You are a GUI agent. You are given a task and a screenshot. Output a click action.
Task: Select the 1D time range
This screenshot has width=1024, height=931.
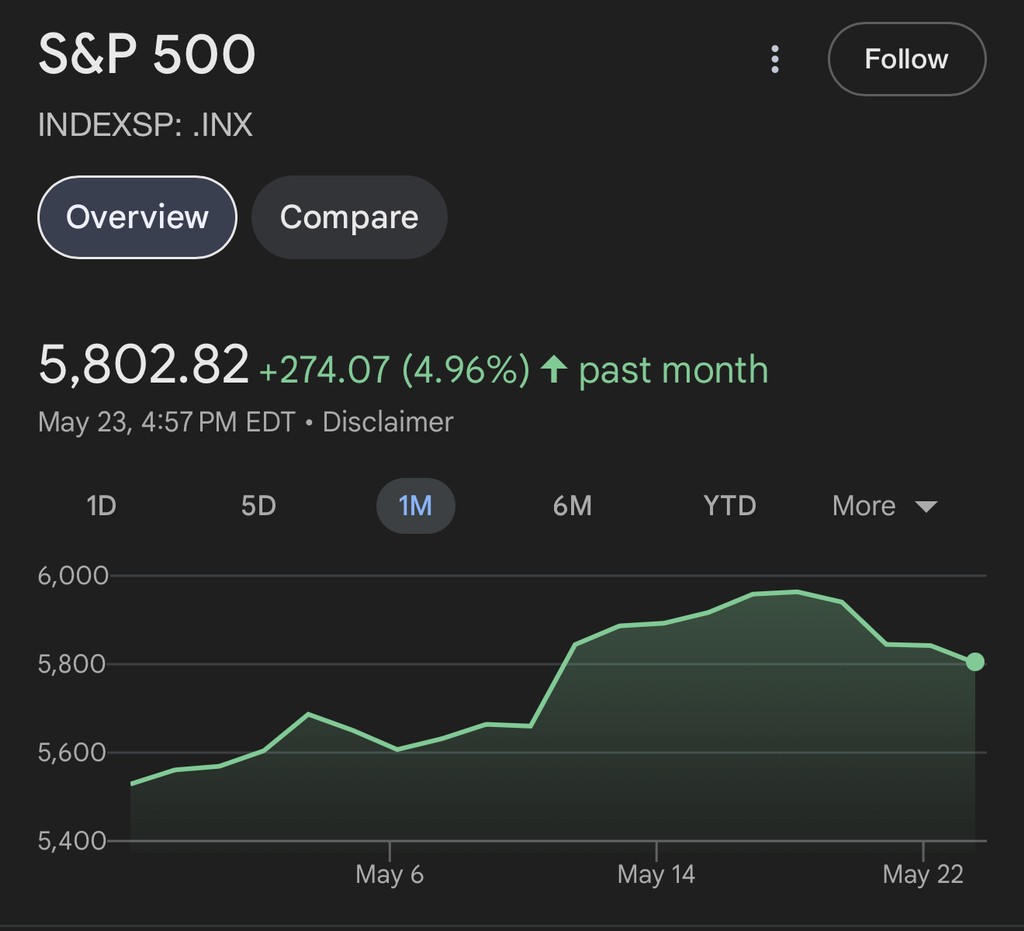(x=101, y=506)
